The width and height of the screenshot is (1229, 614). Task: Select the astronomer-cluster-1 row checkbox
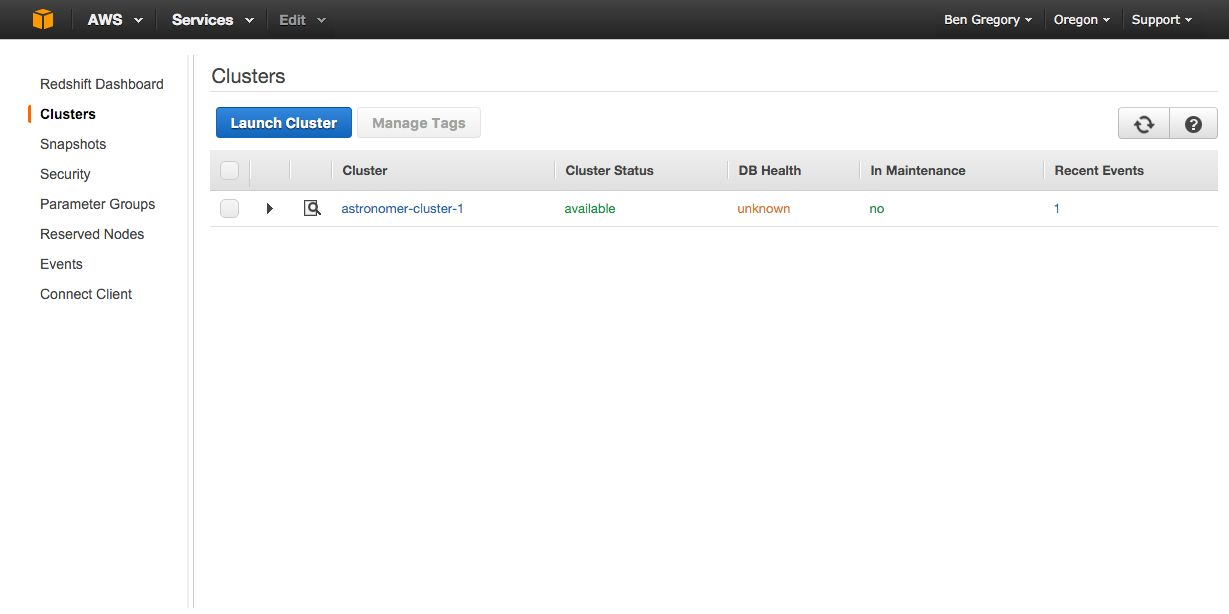[230, 209]
